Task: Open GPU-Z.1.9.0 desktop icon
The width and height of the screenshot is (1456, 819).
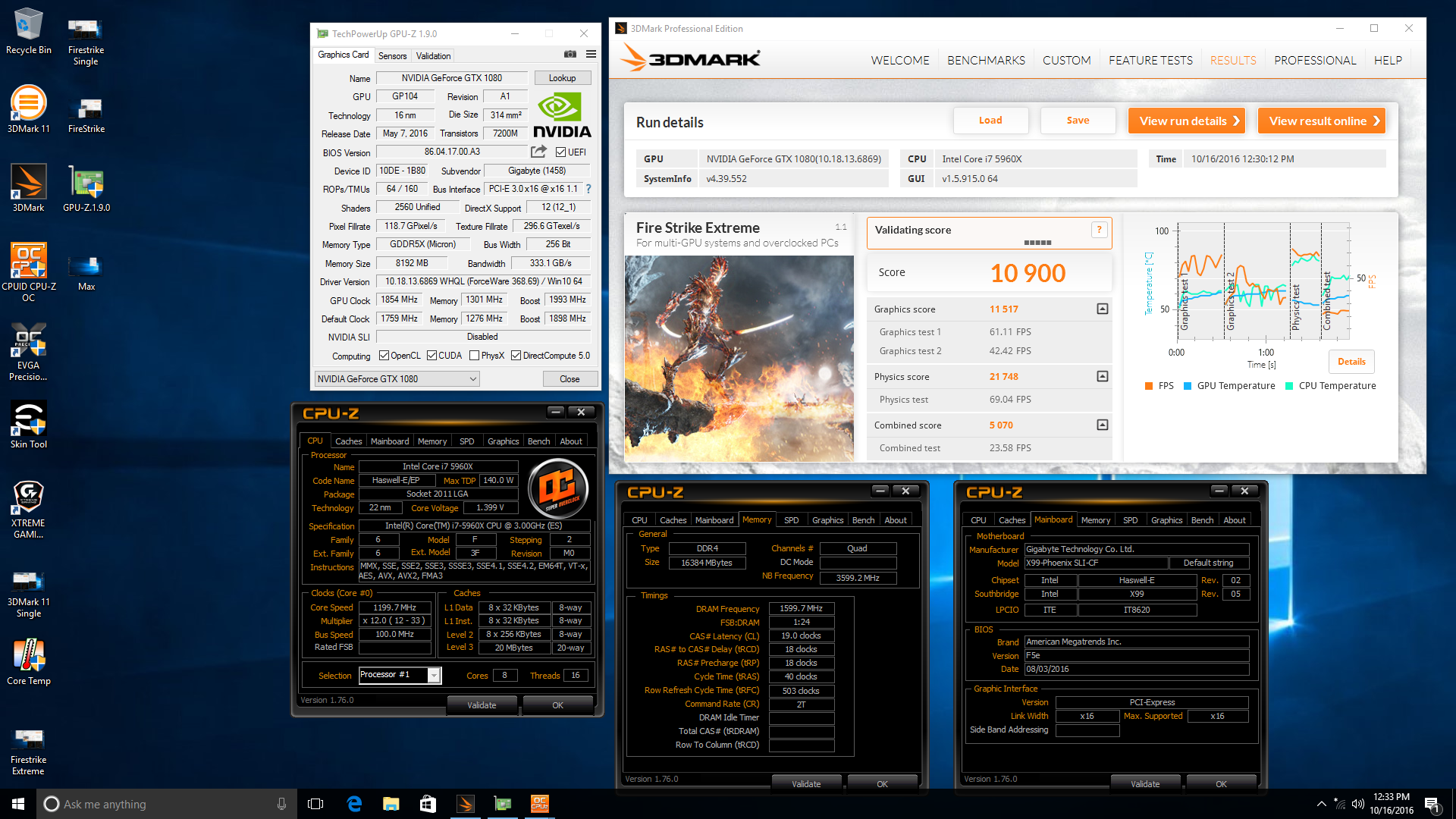Action: tap(86, 189)
